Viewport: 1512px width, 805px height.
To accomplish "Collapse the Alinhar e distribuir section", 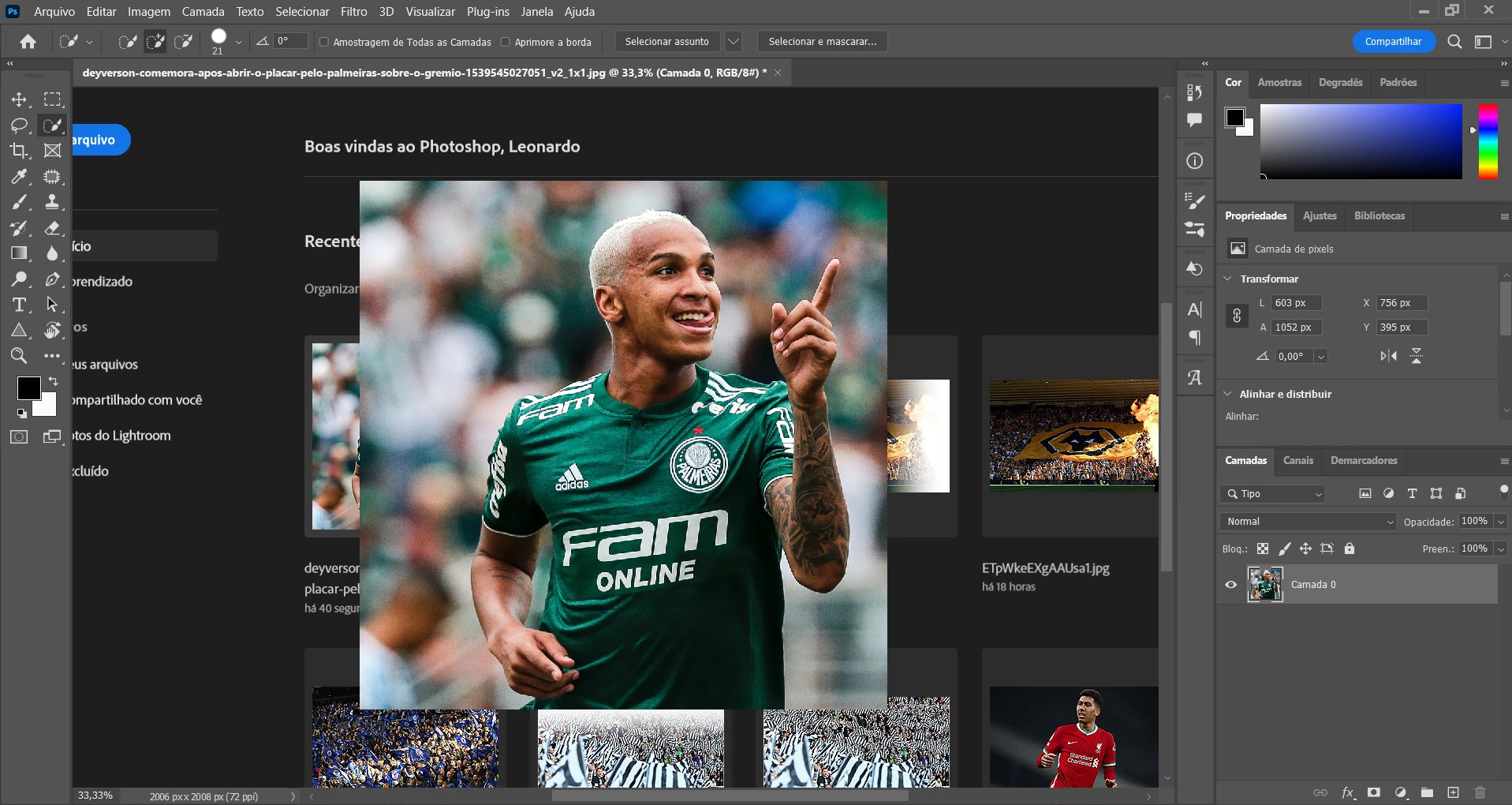I will tap(1227, 394).
